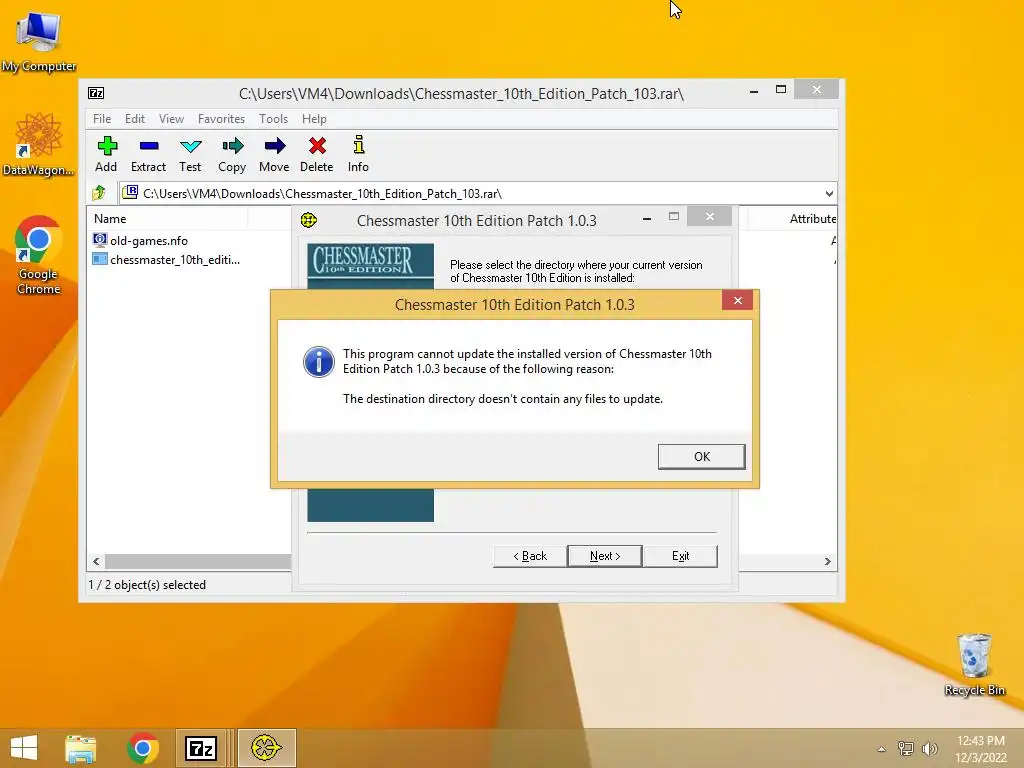Viewport: 1024px width, 768px height.
Task: Open Chrome from the taskbar
Action: (x=143, y=748)
